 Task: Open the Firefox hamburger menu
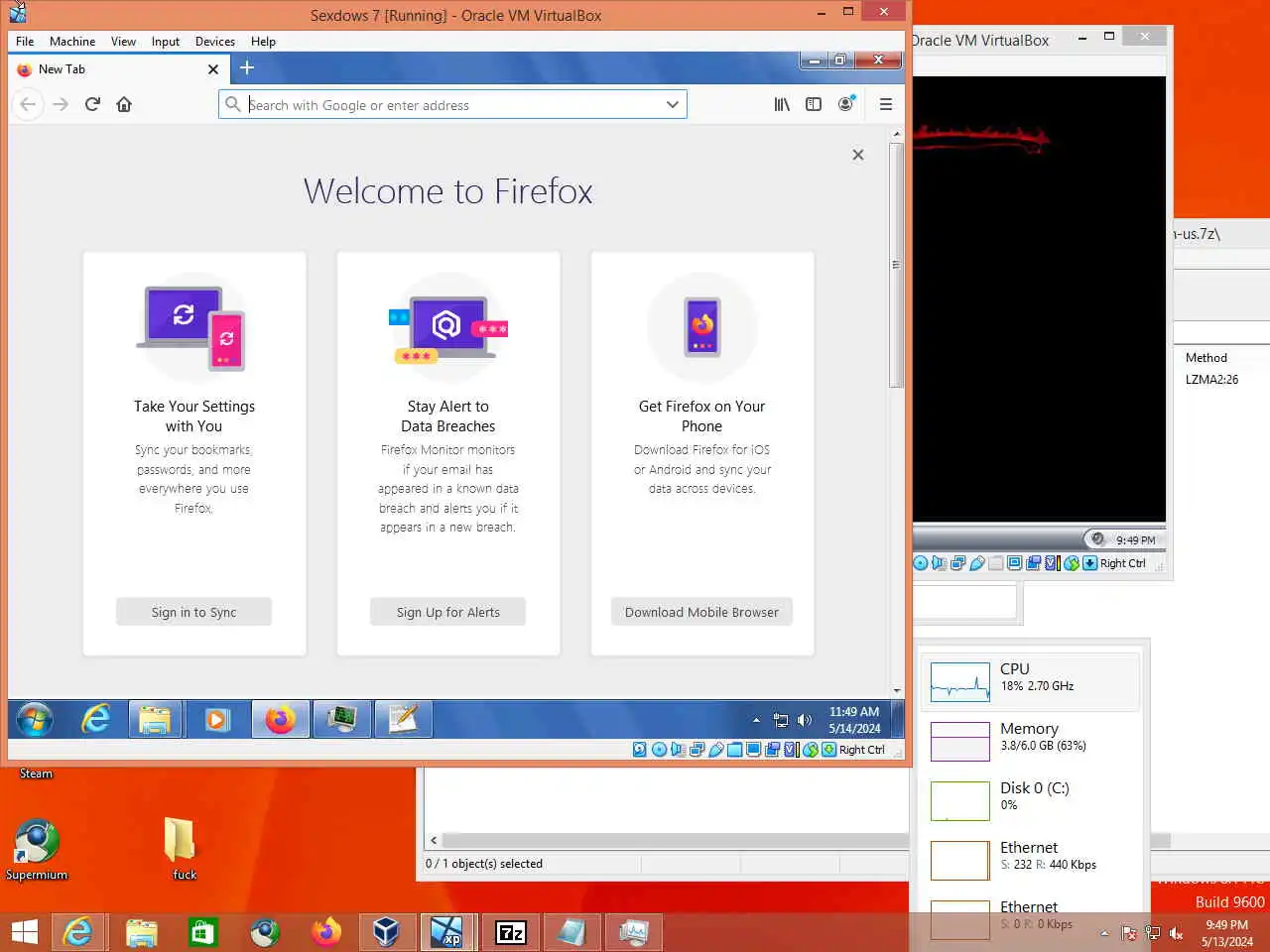[886, 104]
